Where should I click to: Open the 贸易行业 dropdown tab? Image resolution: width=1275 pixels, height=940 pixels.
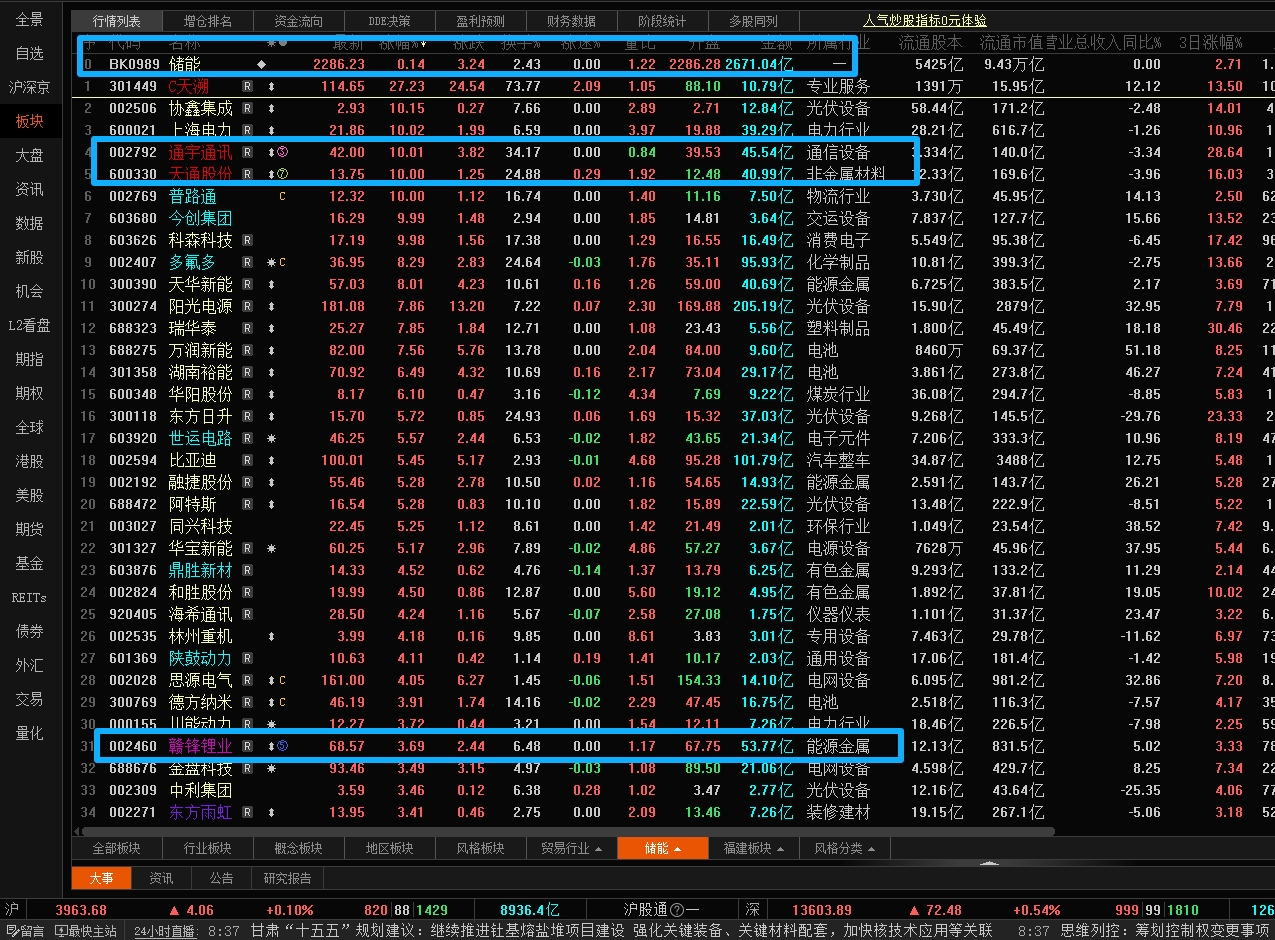(572, 848)
